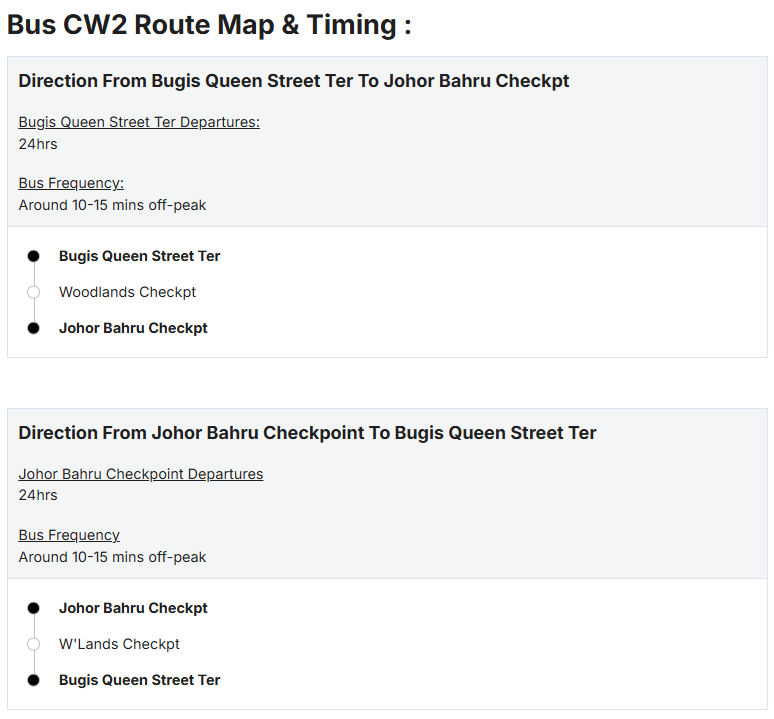
Task: Select the final stop Bugis Queen Street Ter in the second route
Action: coord(140,680)
